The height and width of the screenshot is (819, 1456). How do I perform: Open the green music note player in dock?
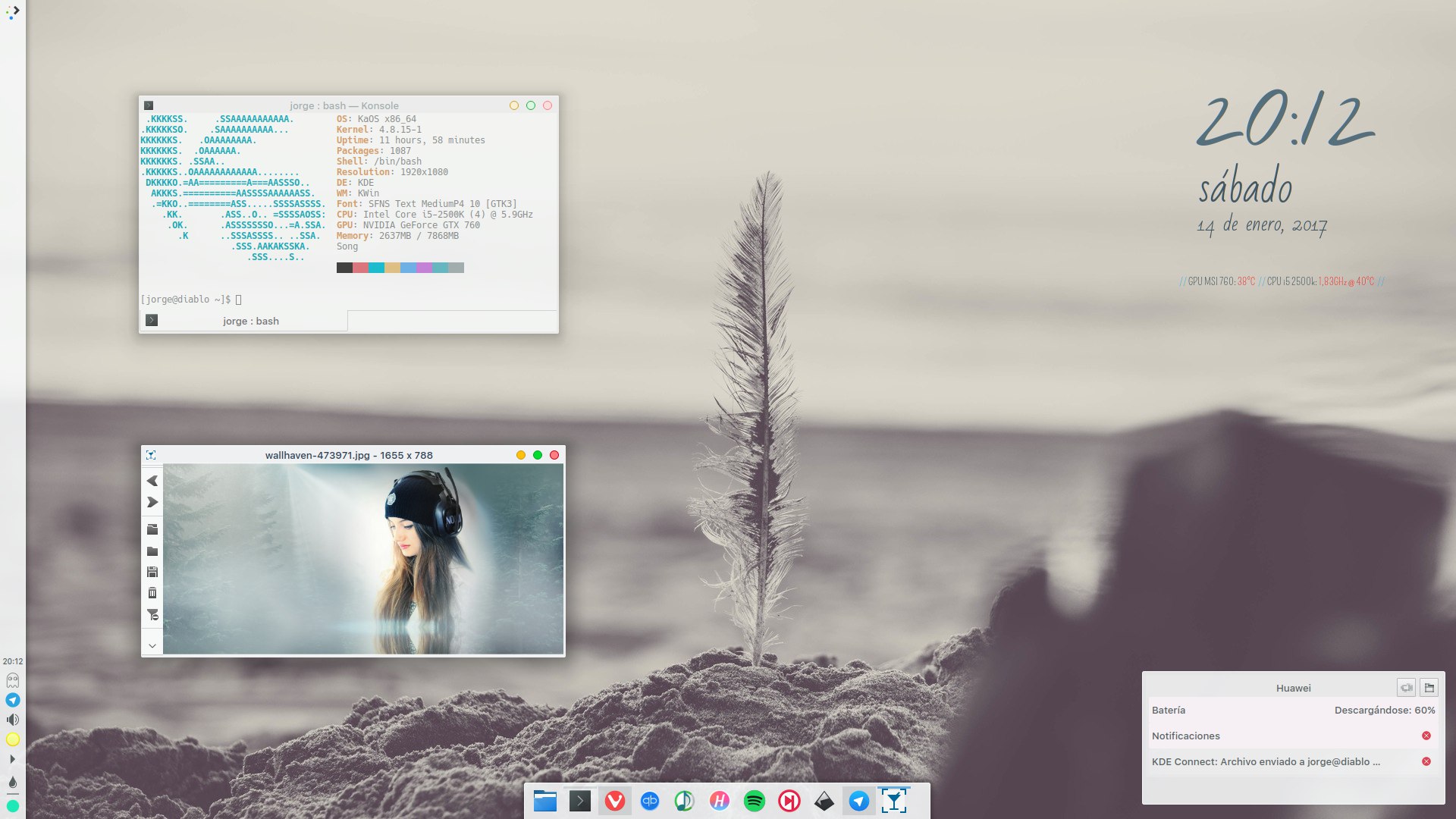pos(684,801)
